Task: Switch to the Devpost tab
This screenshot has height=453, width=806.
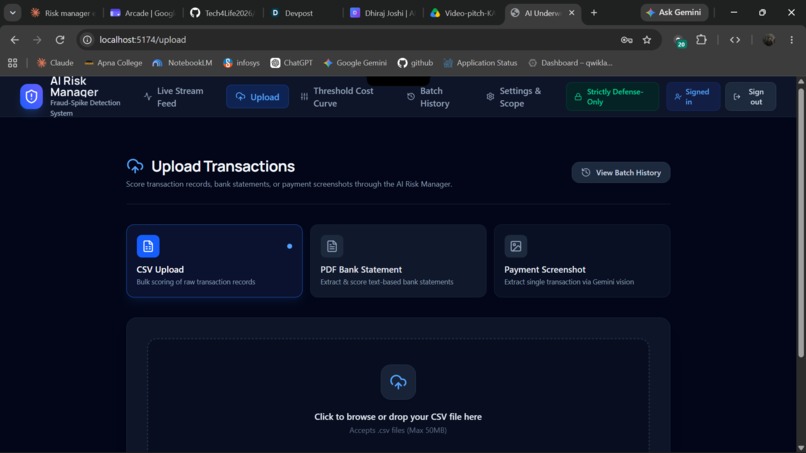Action: point(303,13)
